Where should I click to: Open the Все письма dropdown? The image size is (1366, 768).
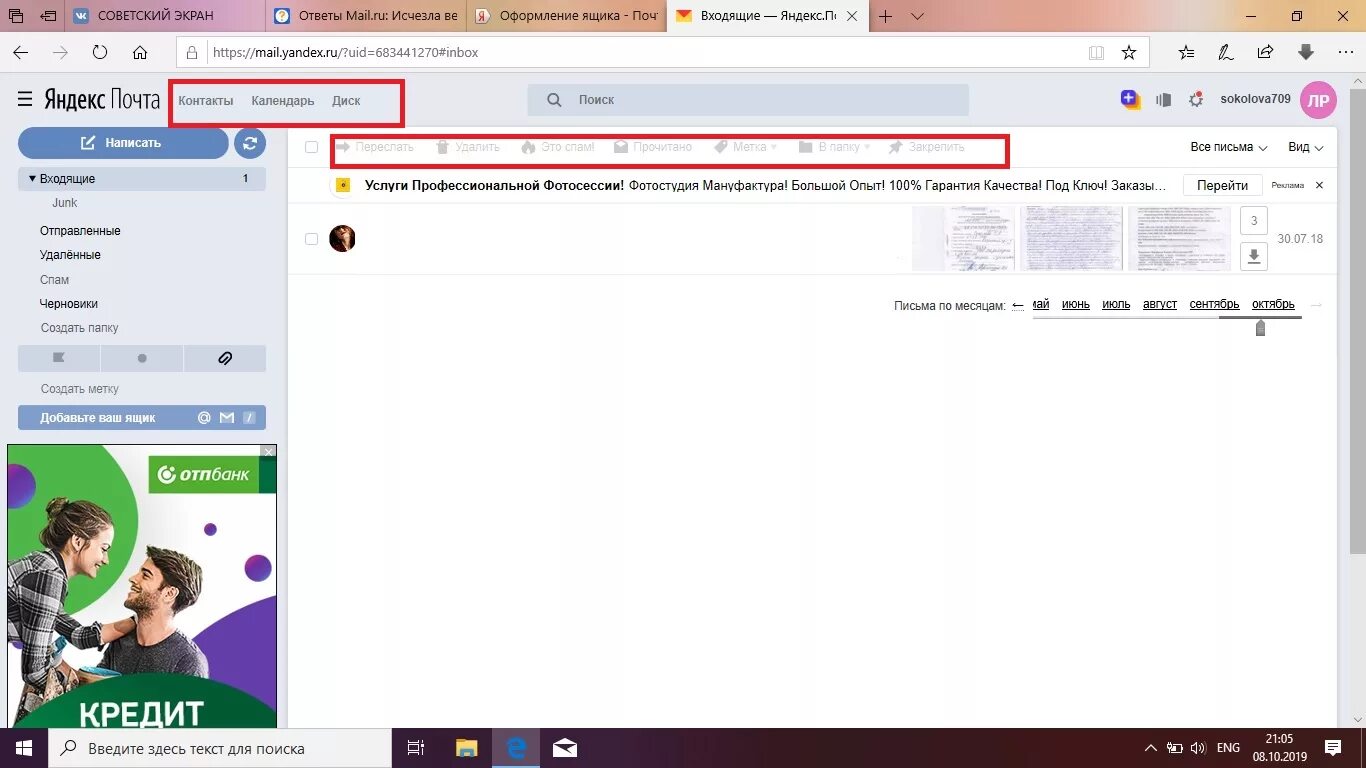pos(1229,147)
